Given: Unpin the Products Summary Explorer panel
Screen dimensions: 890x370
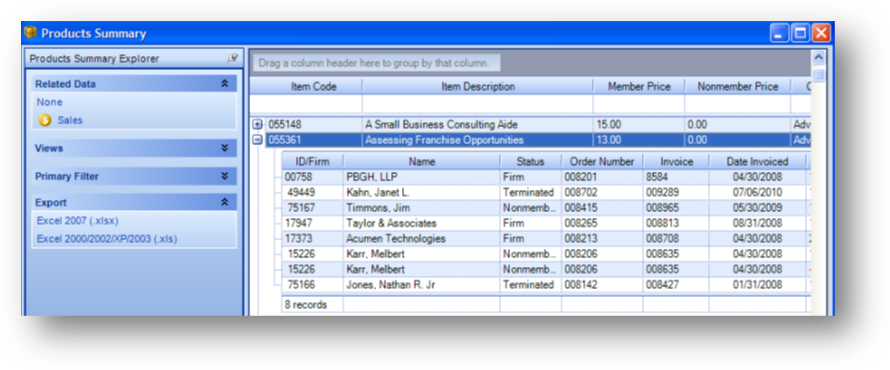Looking at the screenshot, I should tap(233, 58).
